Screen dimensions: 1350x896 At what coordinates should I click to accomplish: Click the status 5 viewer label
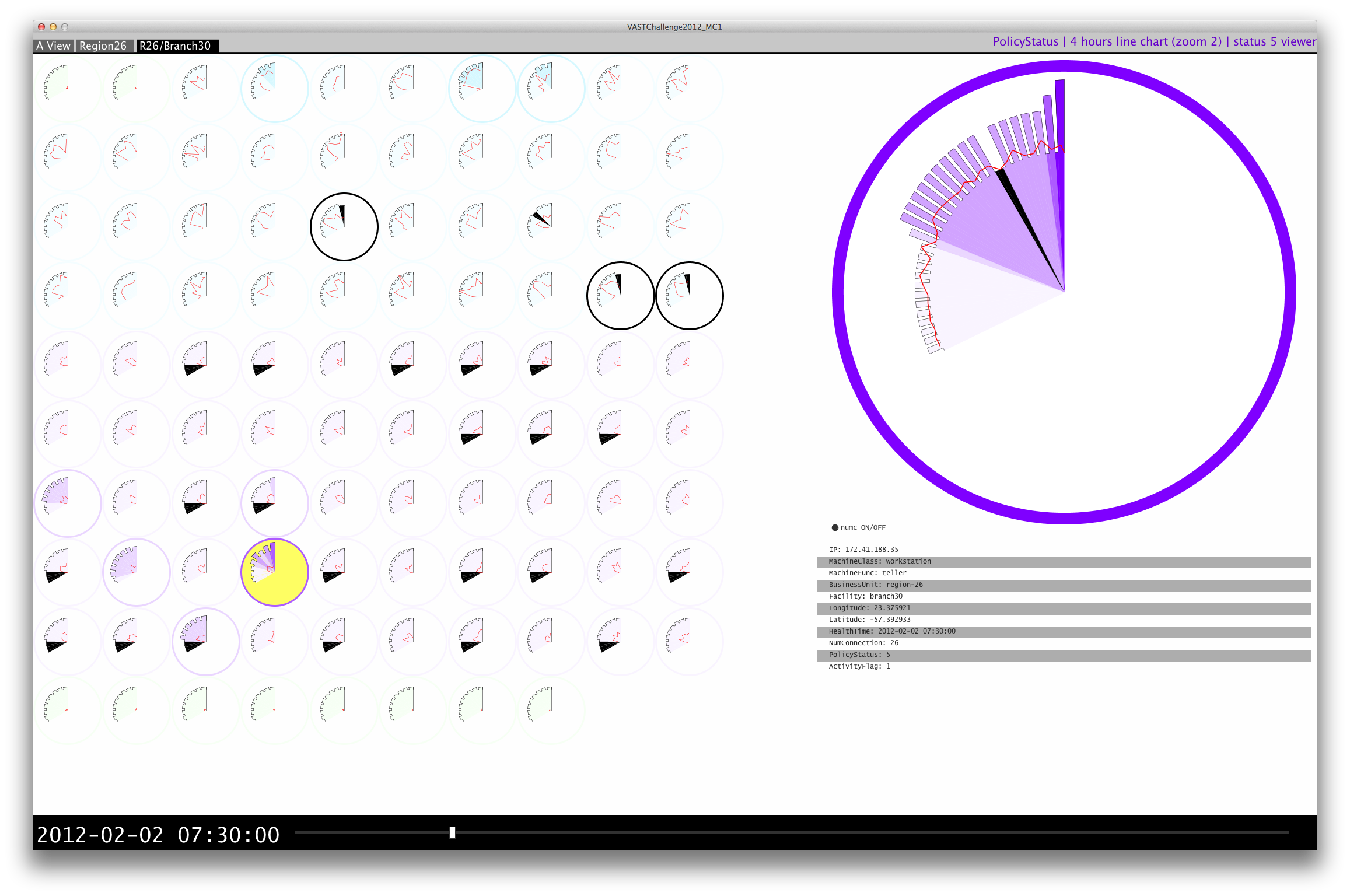pos(1274,41)
